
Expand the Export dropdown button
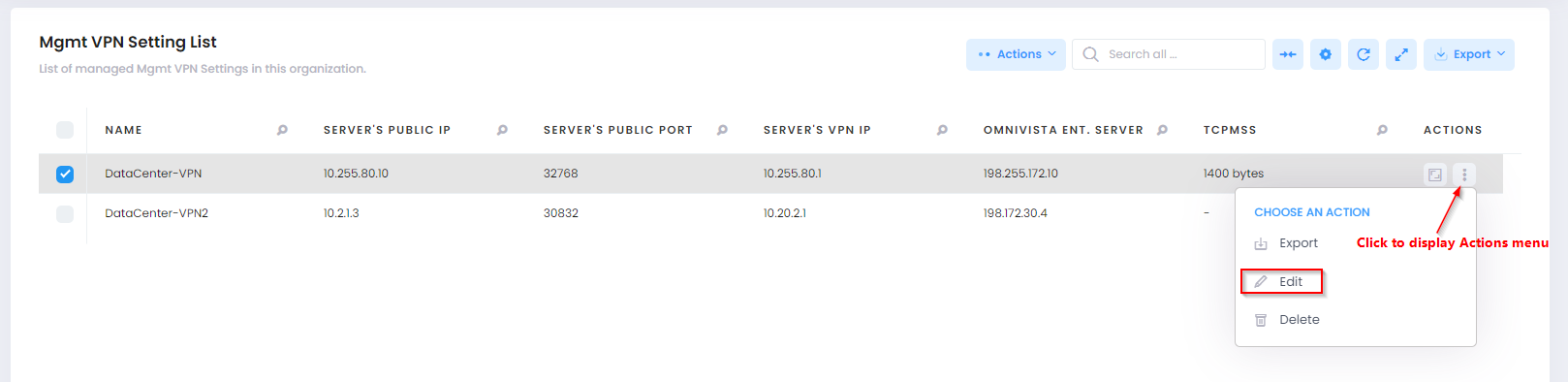pos(1468,54)
